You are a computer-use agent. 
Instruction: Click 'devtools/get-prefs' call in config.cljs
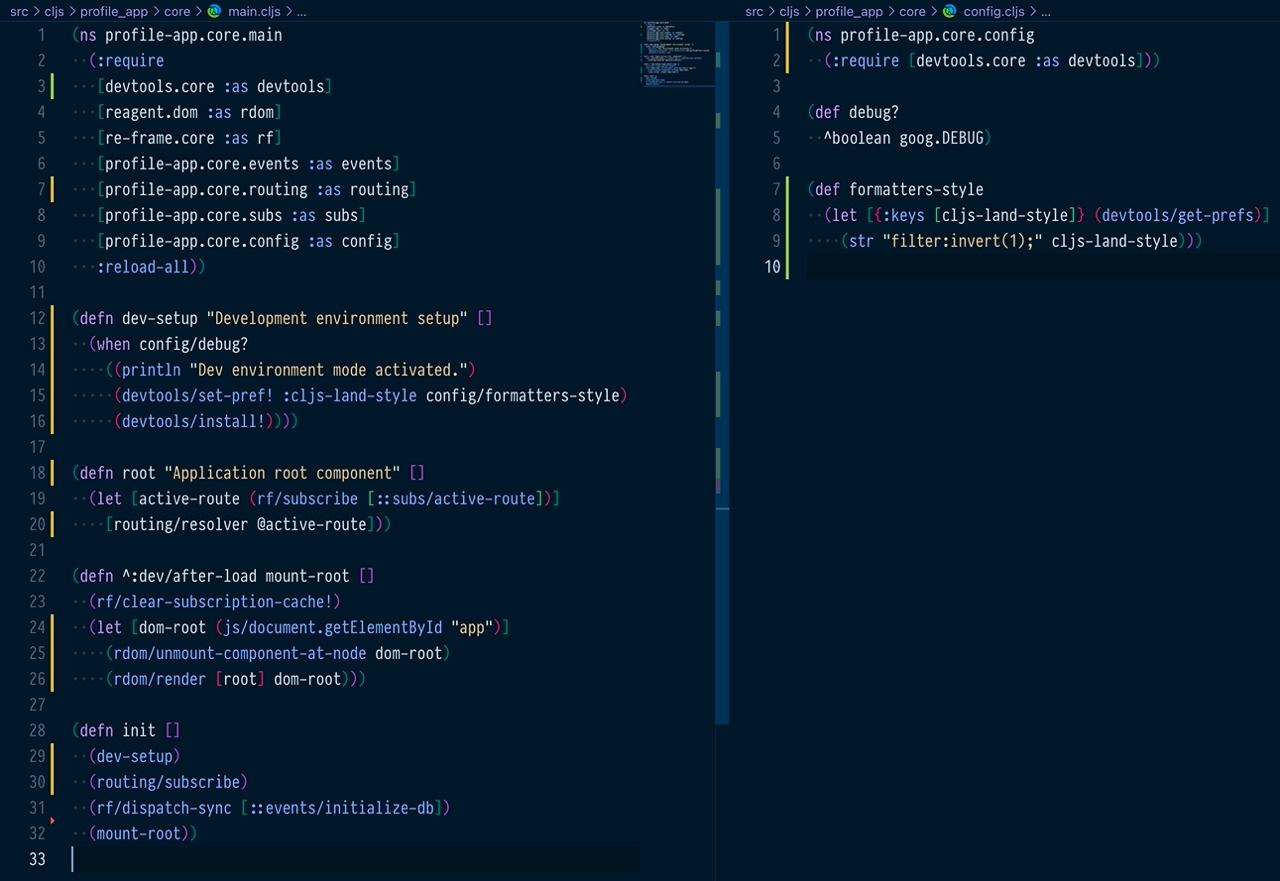pyautogui.click(x=1178, y=215)
